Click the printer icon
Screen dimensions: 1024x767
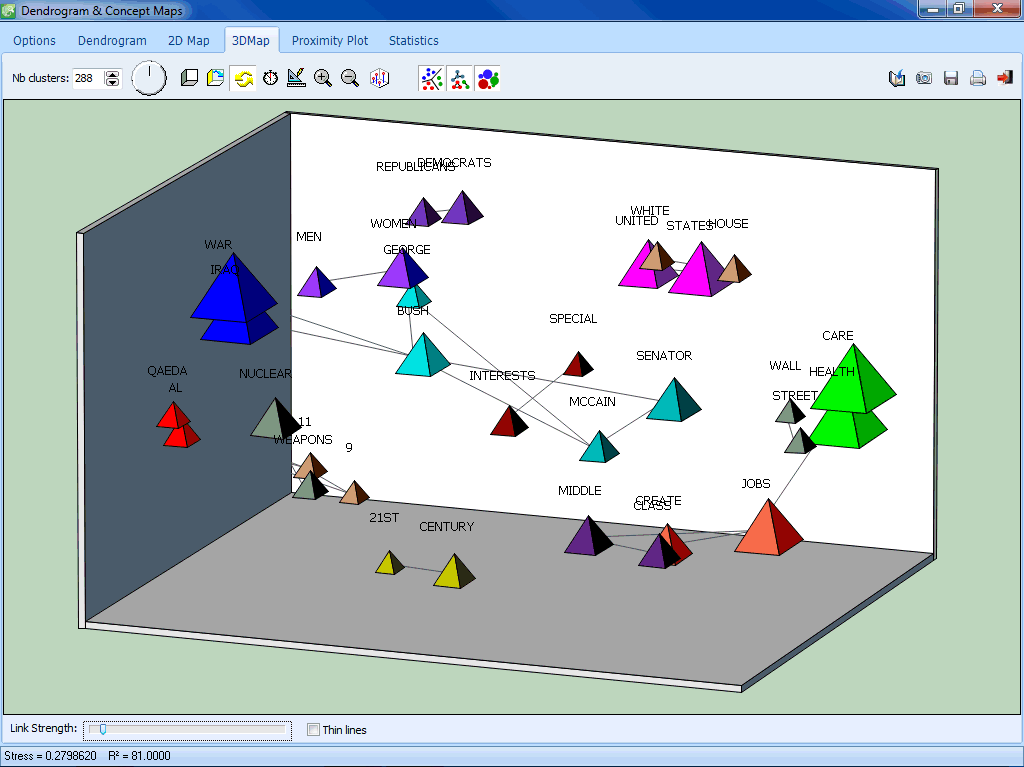pyautogui.click(x=978, y=78)
